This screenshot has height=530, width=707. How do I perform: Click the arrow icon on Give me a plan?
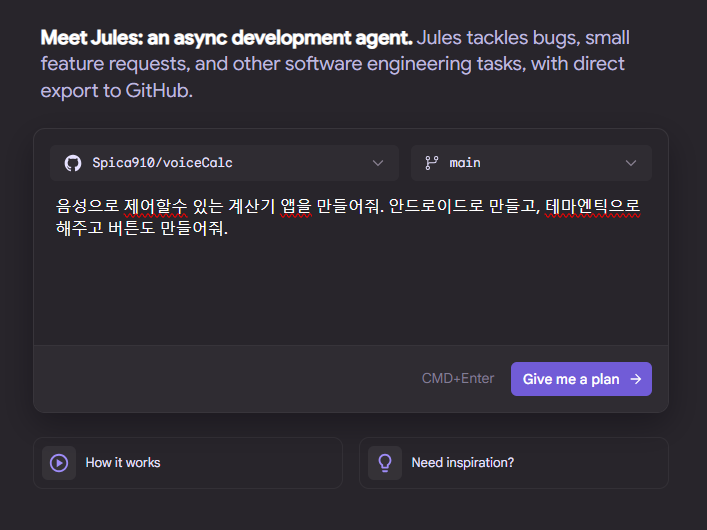click(636, 379)
